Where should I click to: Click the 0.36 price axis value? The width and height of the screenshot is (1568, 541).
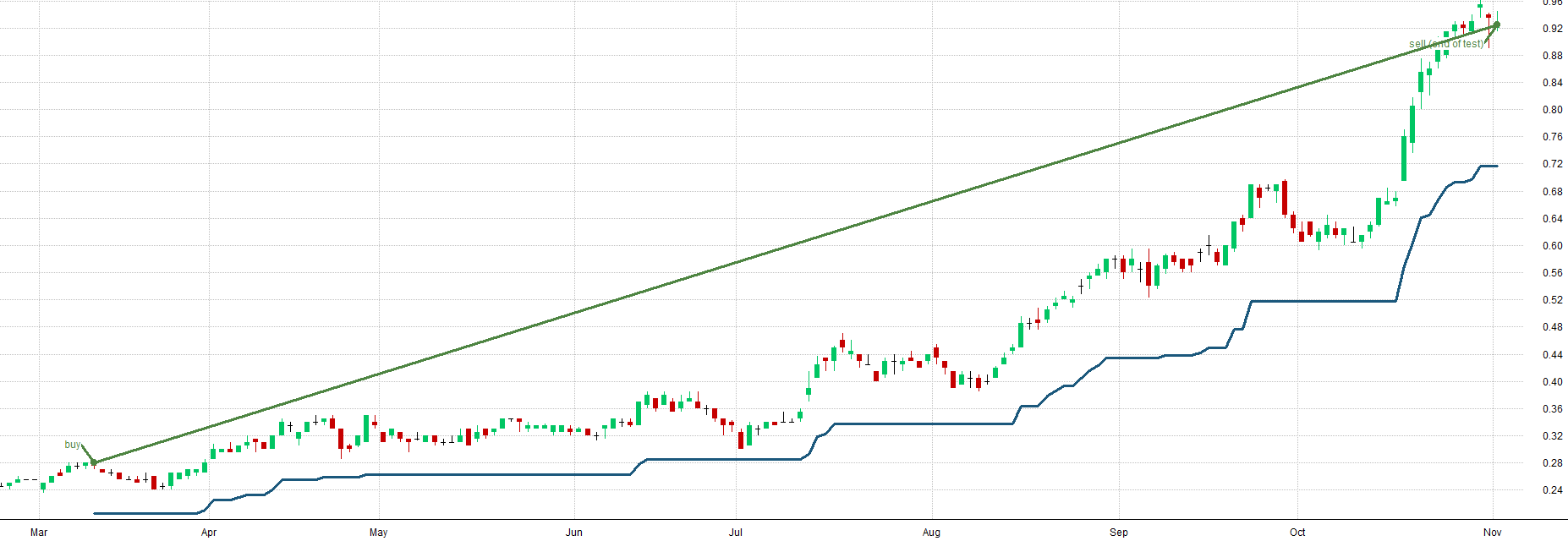point(1553,409)
